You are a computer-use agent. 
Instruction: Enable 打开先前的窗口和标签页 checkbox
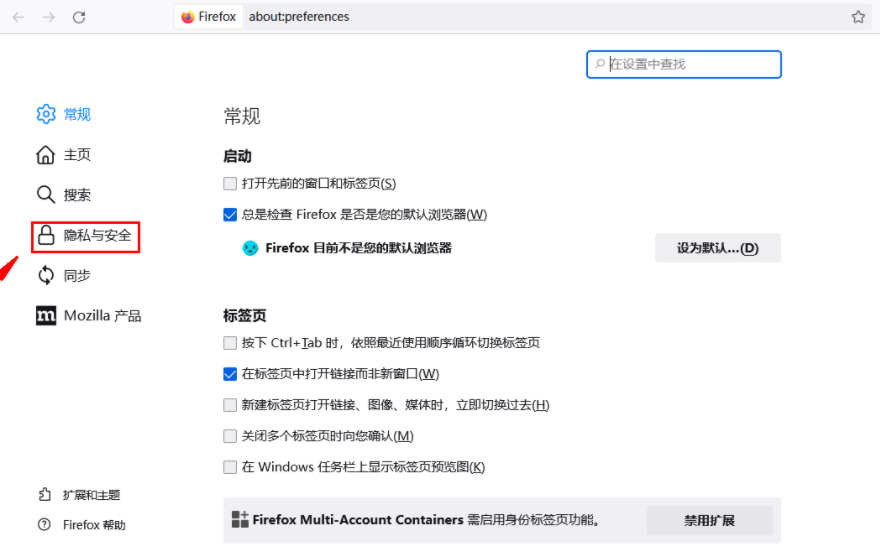click(x=231, y=184)
